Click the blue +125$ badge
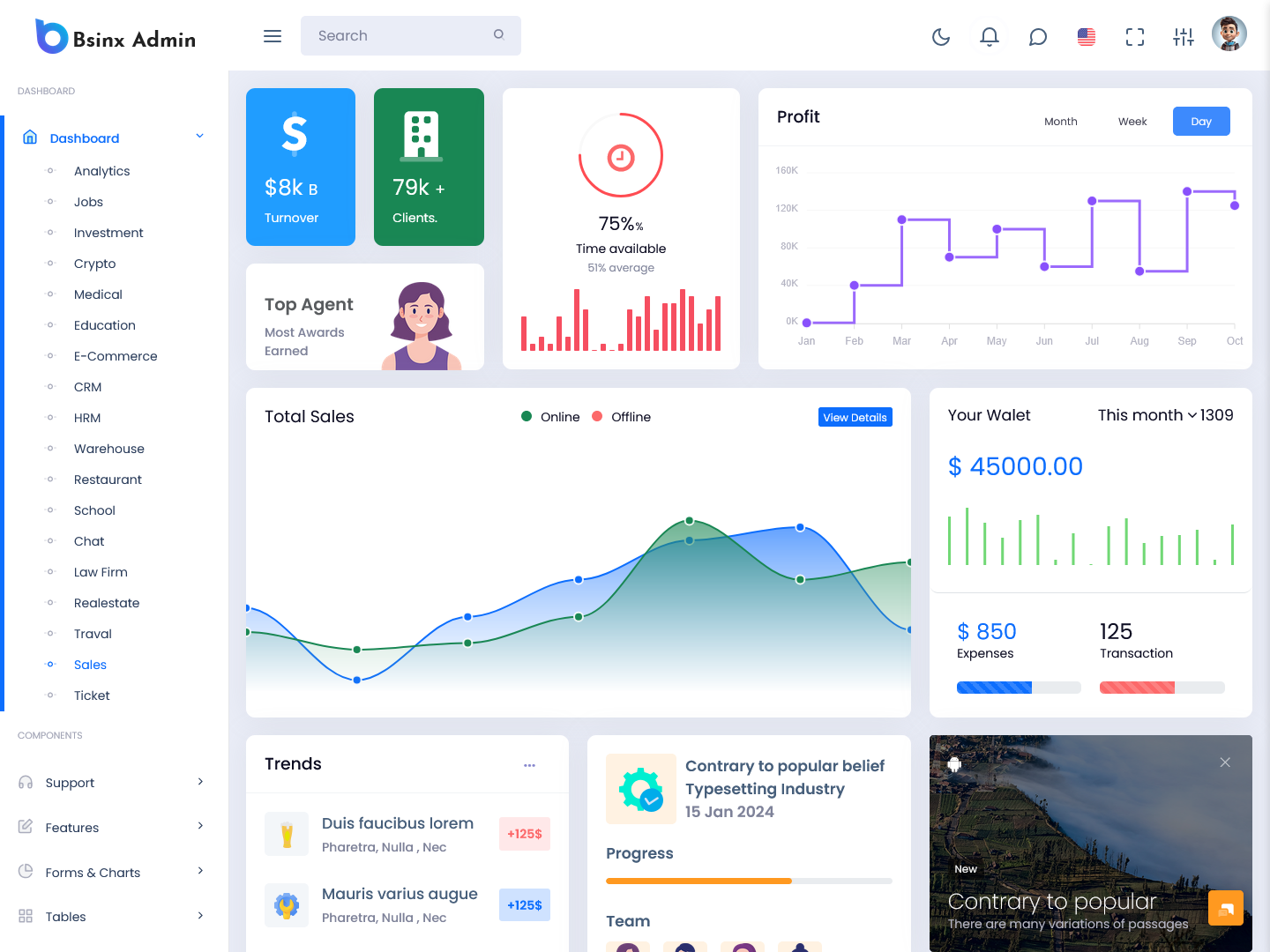1270x952 pixels. (x=525, y=905)
